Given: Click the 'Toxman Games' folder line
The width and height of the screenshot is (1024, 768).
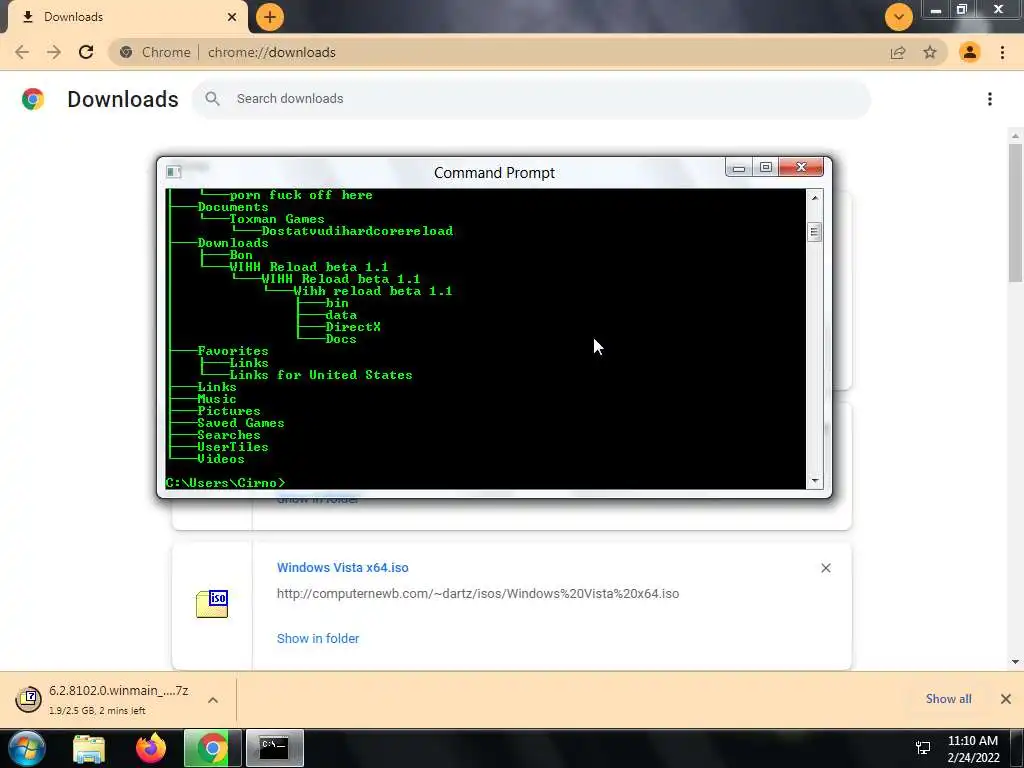Looking at the screenshot, I should click(x=276, y=219).
